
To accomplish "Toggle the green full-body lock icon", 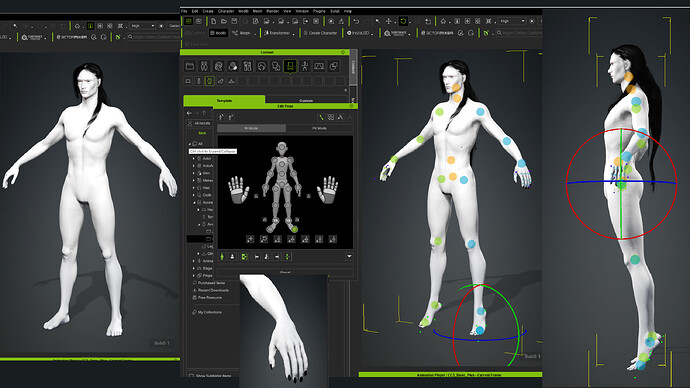I will (x=222, y=256).
